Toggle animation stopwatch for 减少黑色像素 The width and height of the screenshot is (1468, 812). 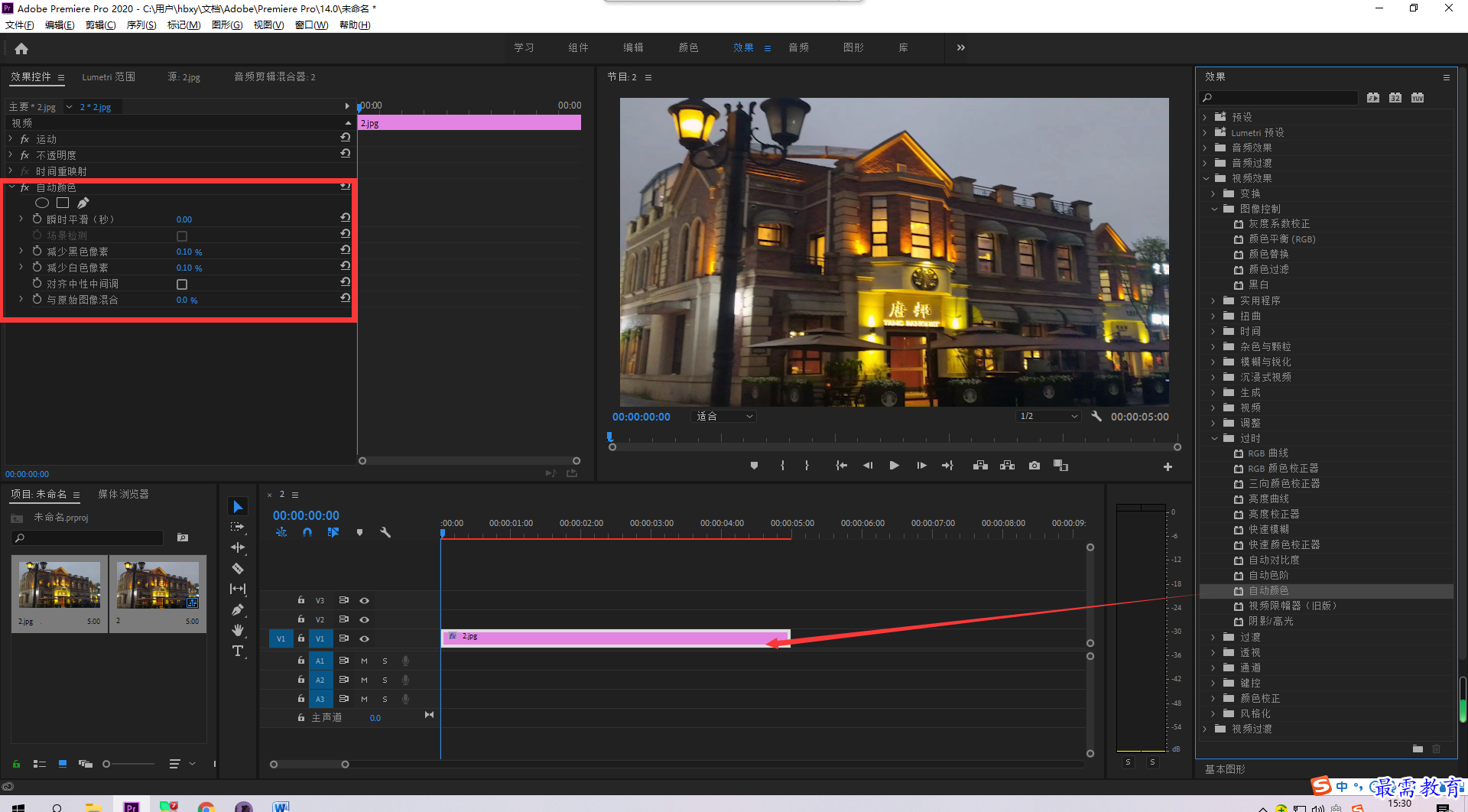point(37,251)
